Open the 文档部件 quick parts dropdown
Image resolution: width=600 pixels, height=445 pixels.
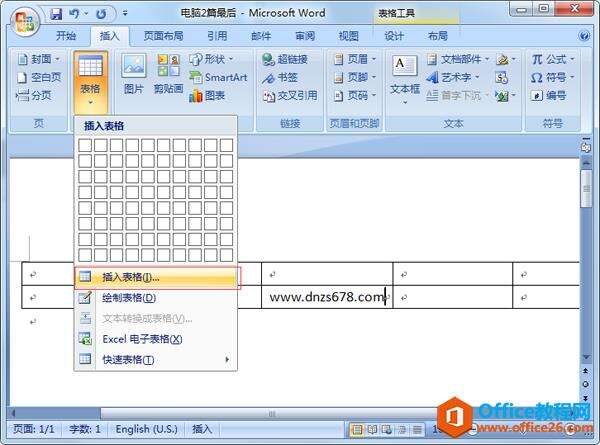458,59
